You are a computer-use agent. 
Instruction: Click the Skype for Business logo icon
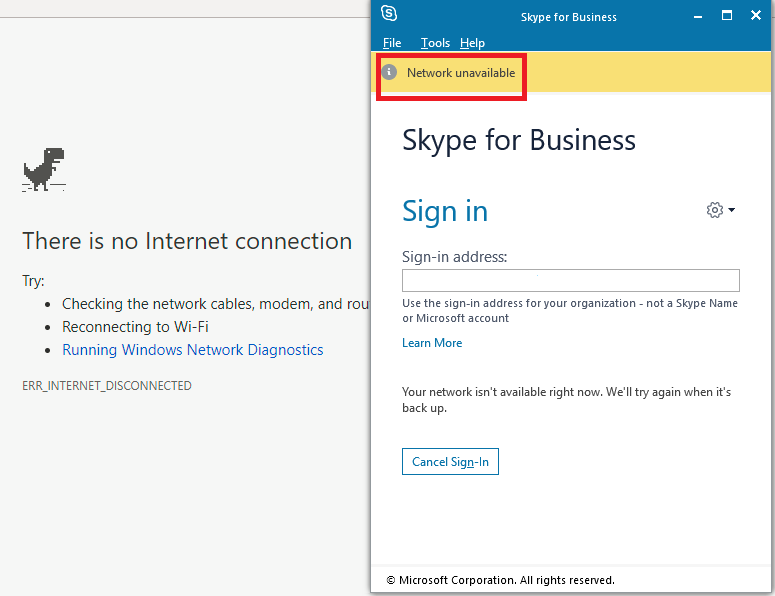[x=389, y=13]
